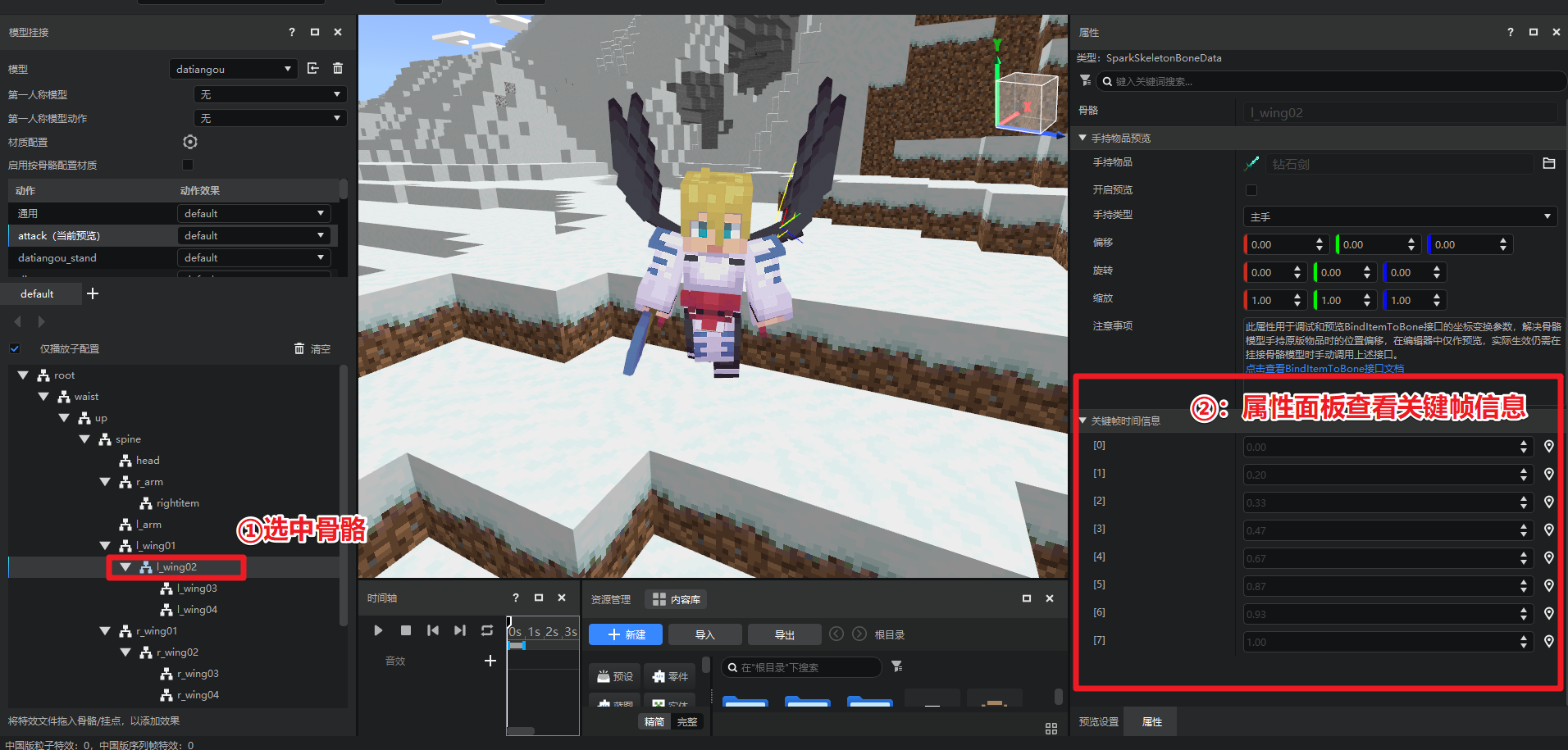Open help for the 属性 panel
The image size is (1568, 750).
(x=1511, y=32)
